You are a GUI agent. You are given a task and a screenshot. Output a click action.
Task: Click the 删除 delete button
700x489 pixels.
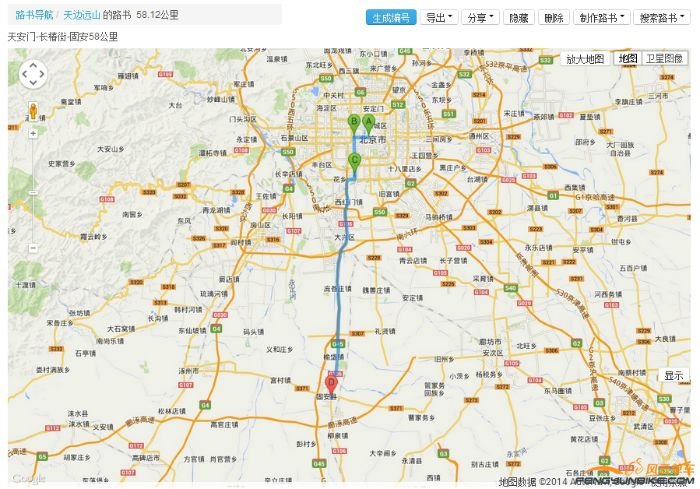point(551,18)
